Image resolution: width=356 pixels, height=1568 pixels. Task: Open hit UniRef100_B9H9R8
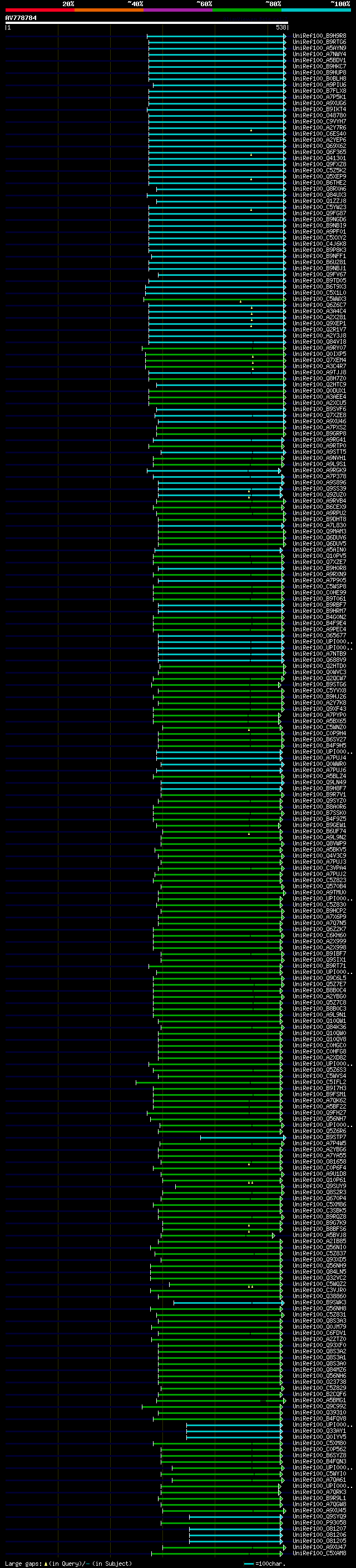[319, 36]
